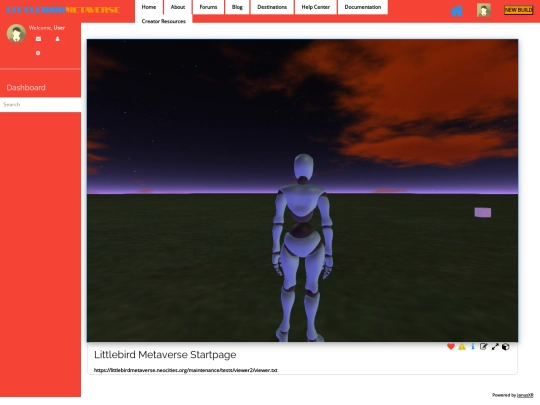Switch to the Destinations tab
This screenshot has height=405, width=540.
coord(272,7)
